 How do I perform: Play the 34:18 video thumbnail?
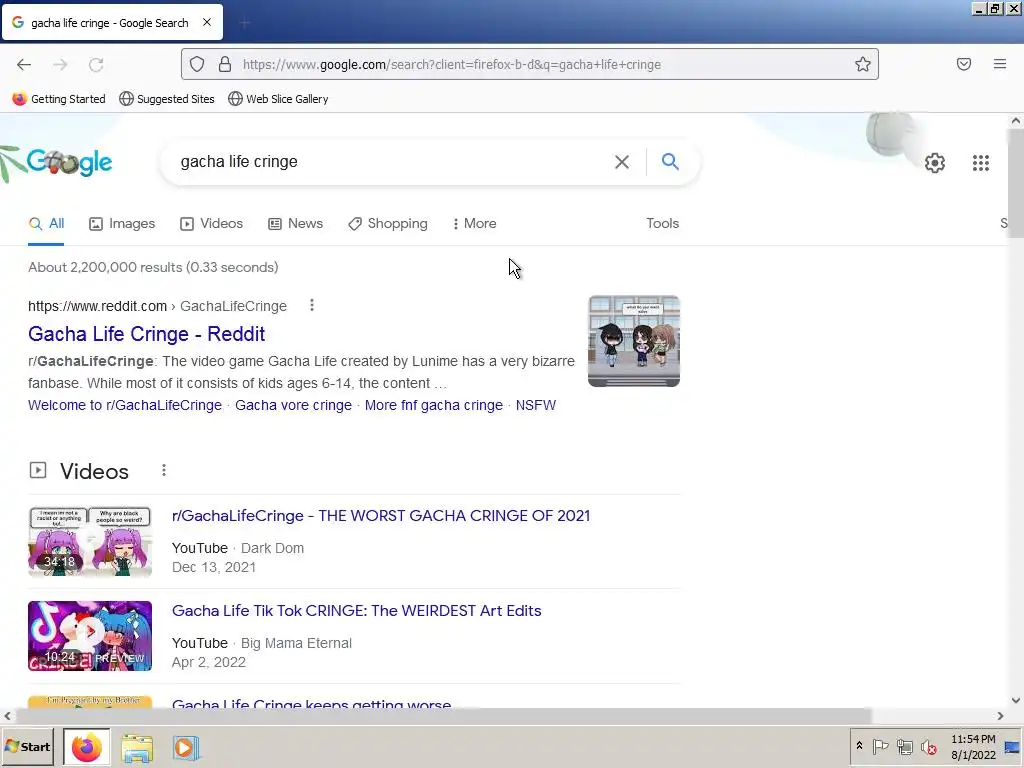(x=90, y=541)
